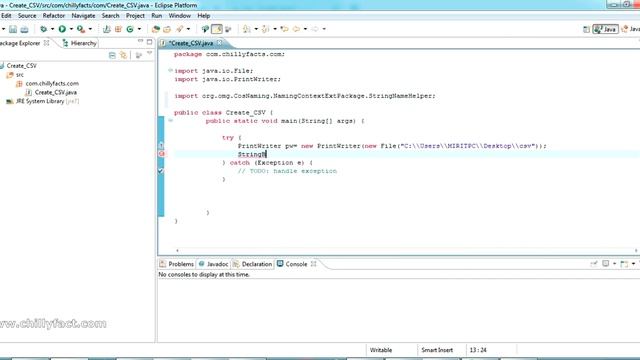This screenshot has width=640, height=360.
Task: Click the Open Perspective icon
Action: [x=586, y=29]
